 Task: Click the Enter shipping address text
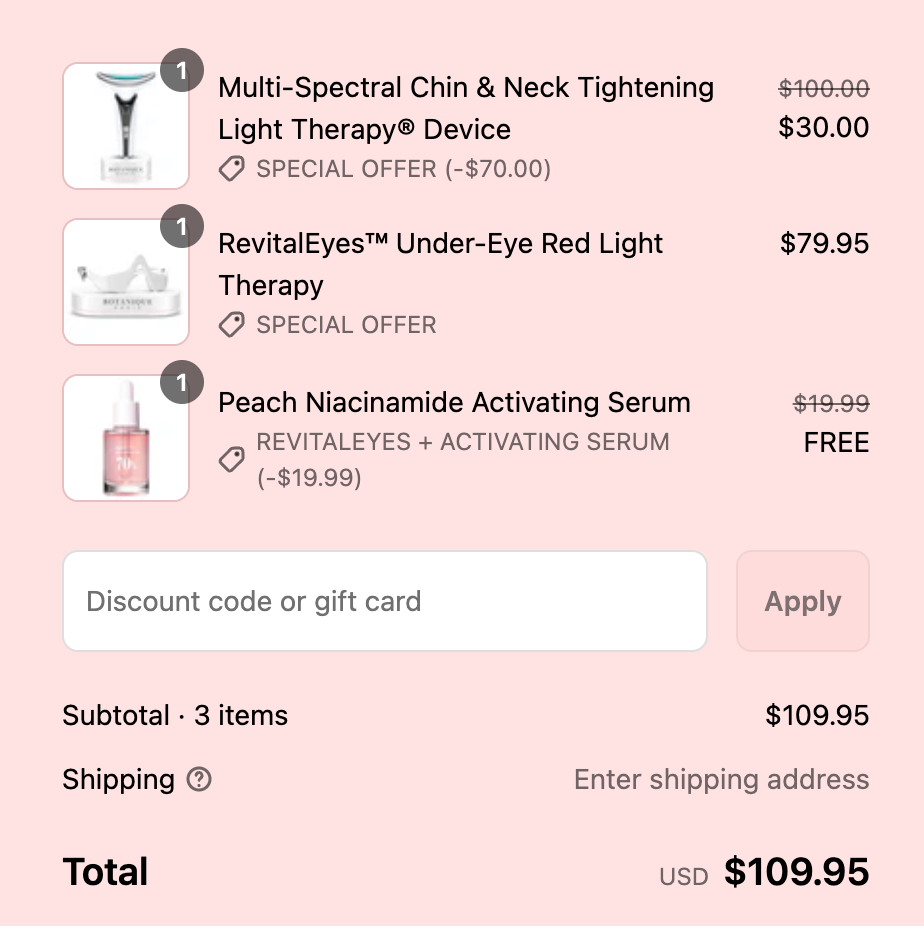721,779
